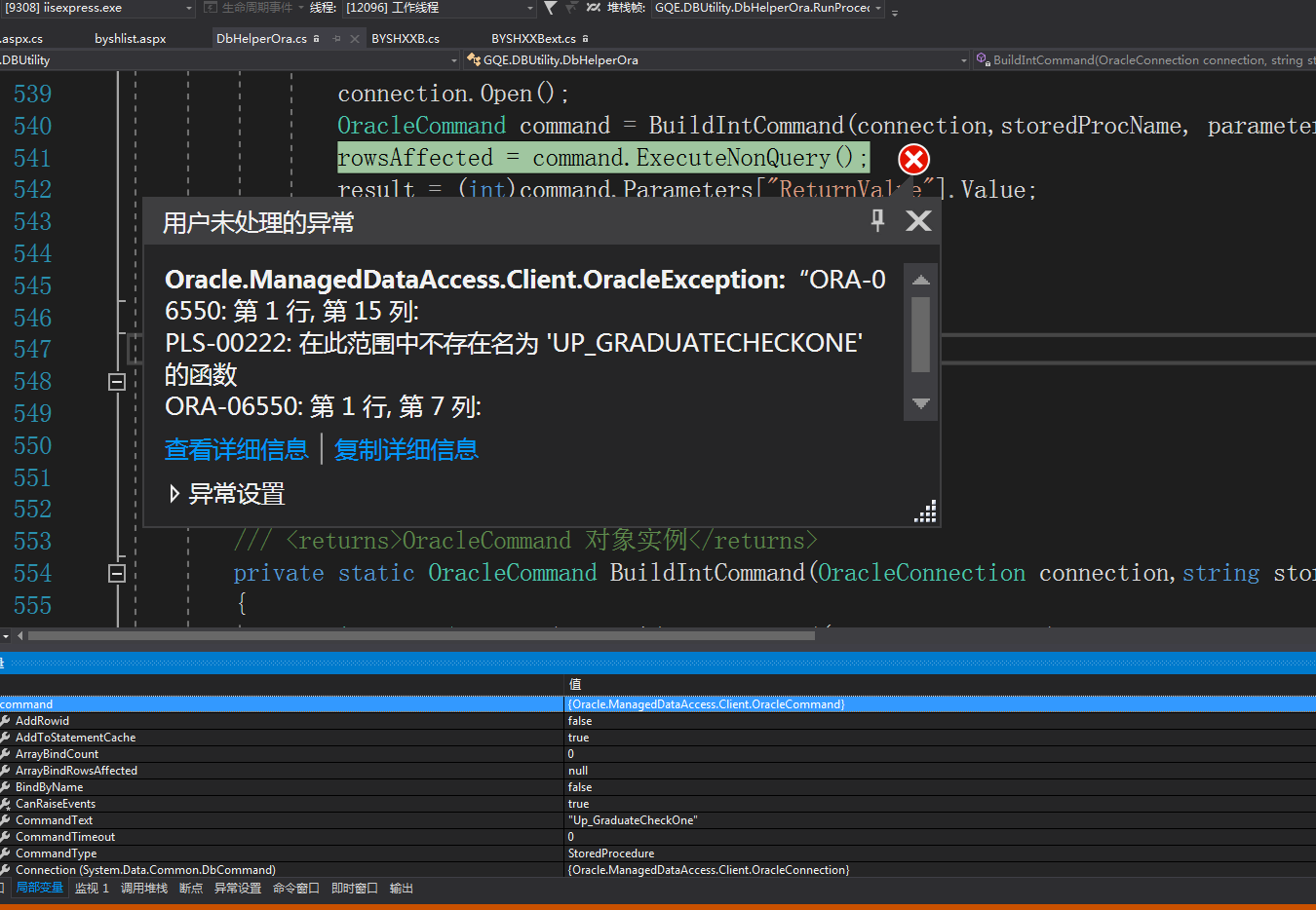Click the horizontal scrollbar left arrow

(x=19, y=635)
